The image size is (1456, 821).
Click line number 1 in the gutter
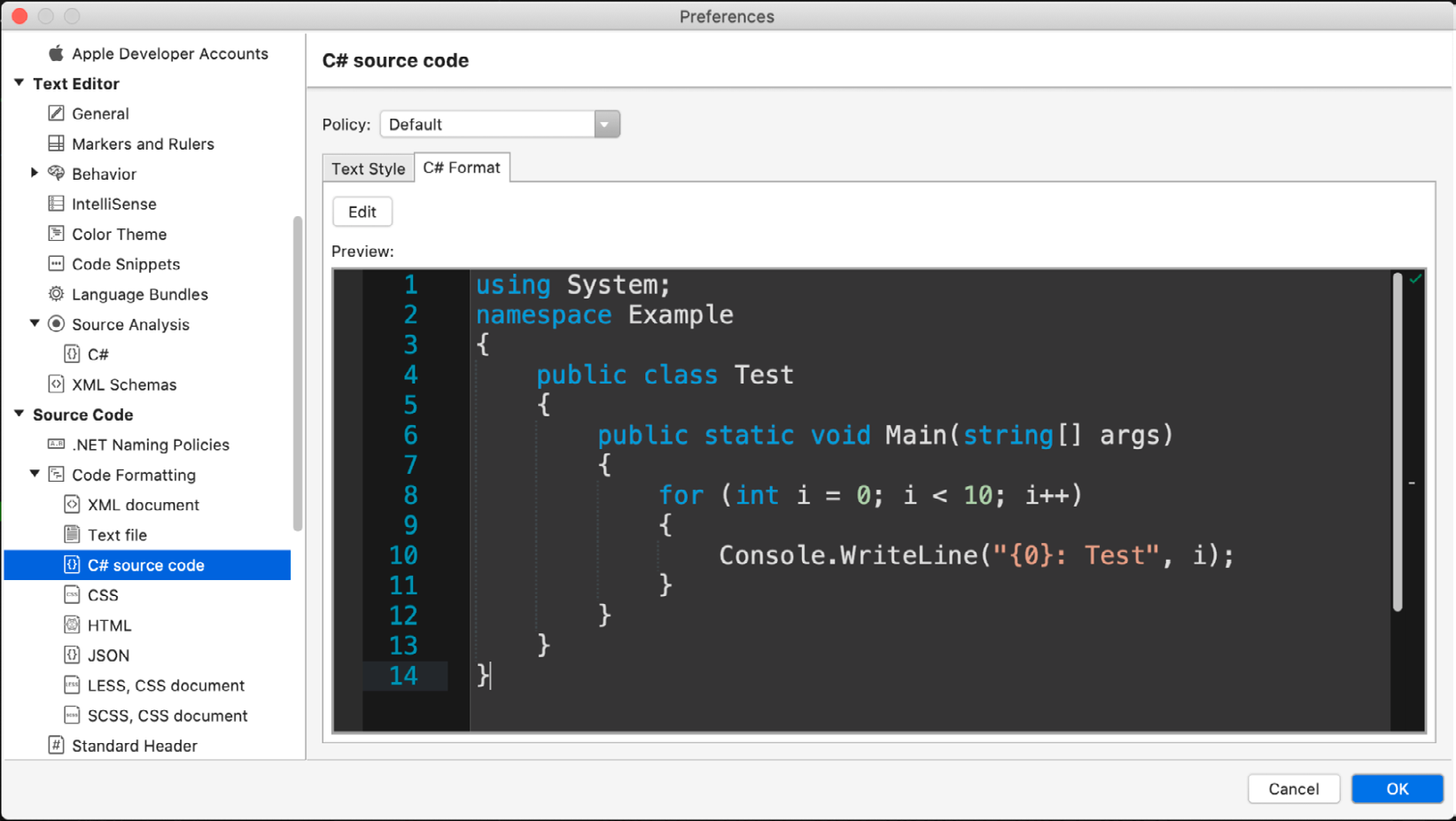(x=410, y=284)
